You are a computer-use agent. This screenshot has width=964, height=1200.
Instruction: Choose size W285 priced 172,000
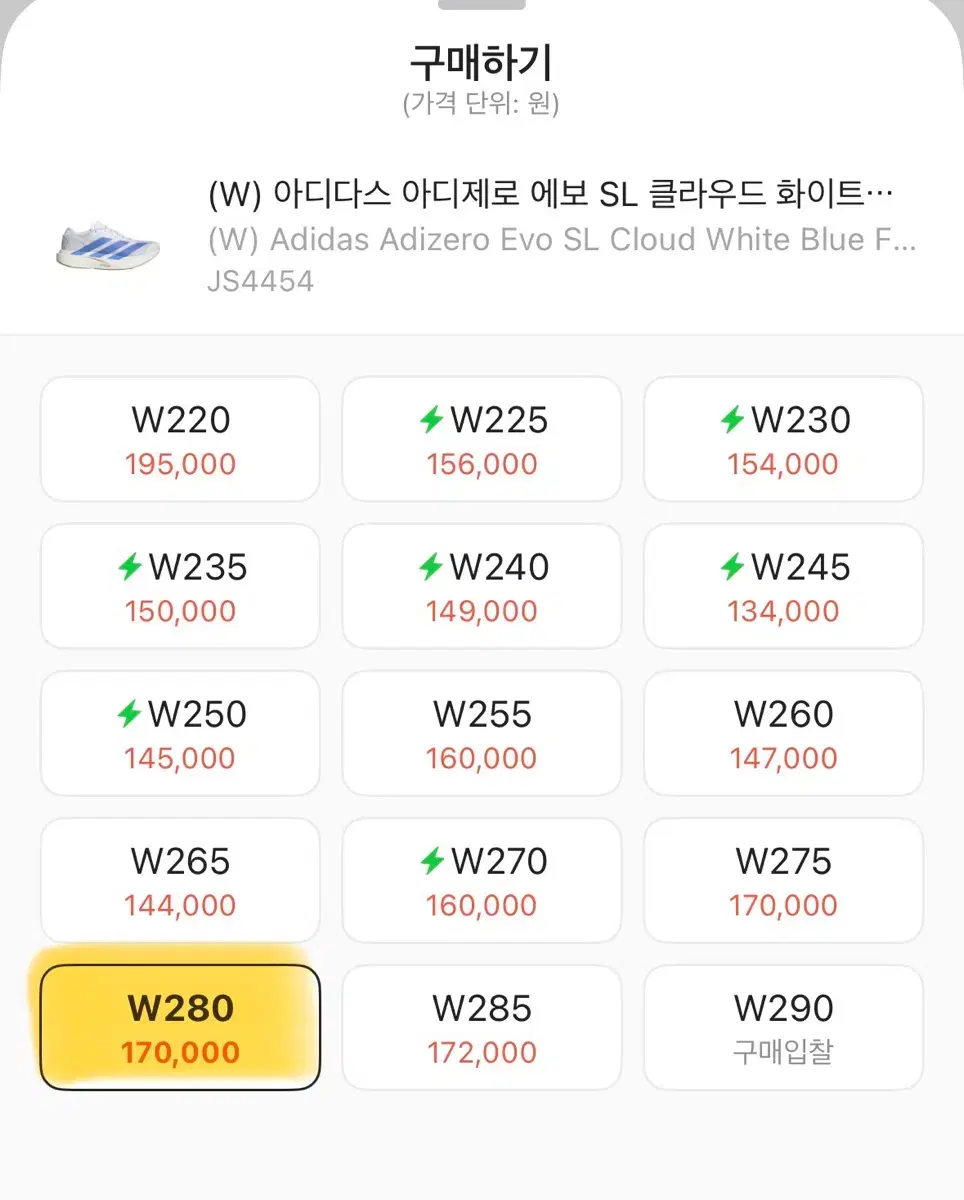click(482, 1027)
